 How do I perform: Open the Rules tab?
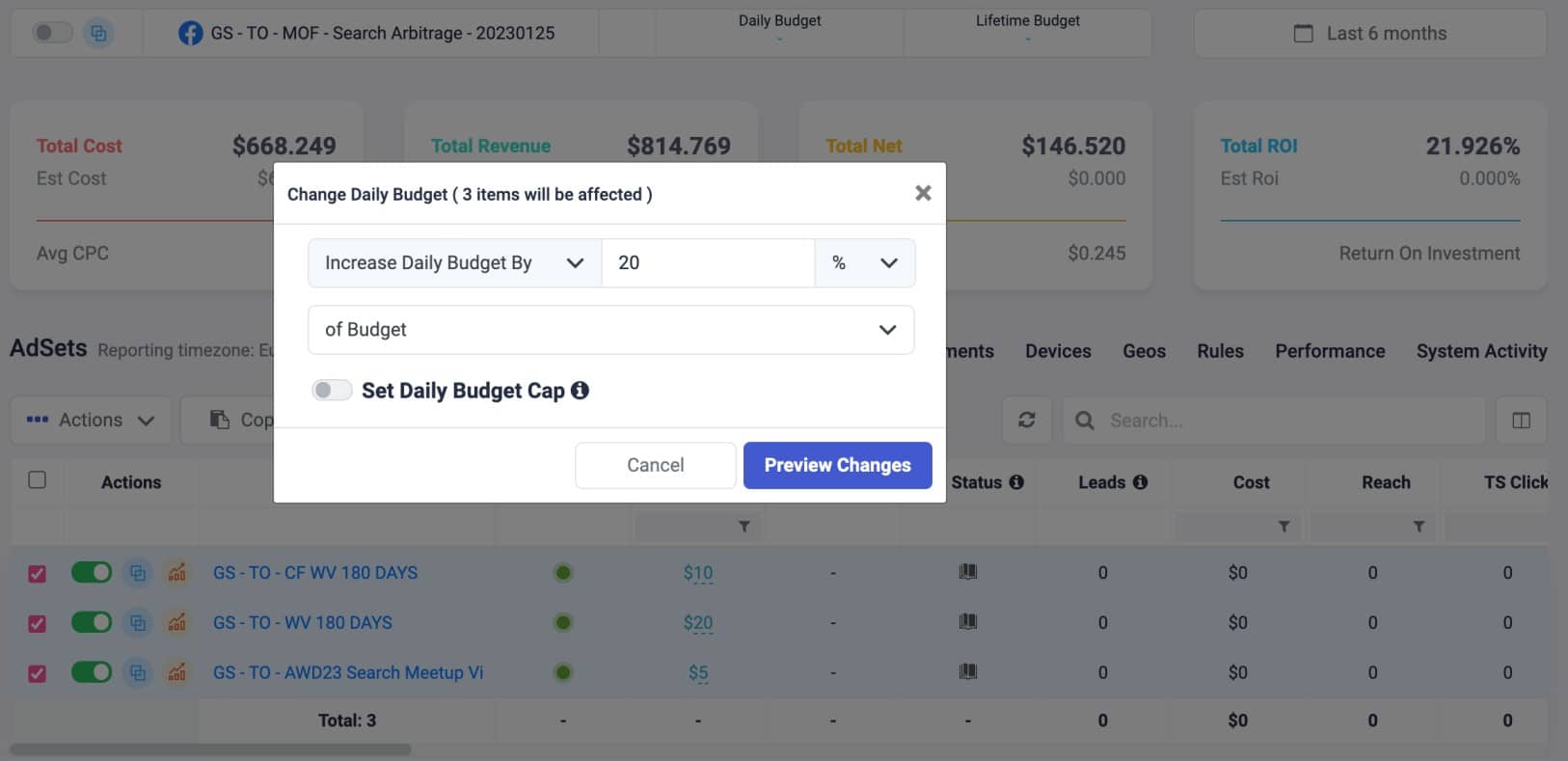(x=1220, y=351)
